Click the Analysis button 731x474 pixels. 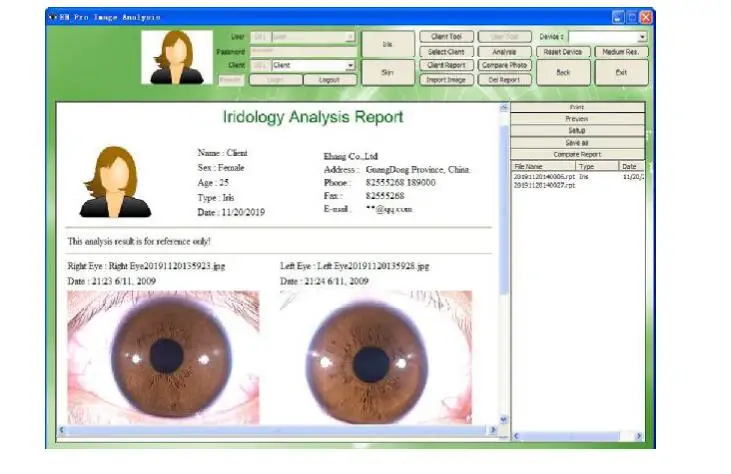pos(504,51)
